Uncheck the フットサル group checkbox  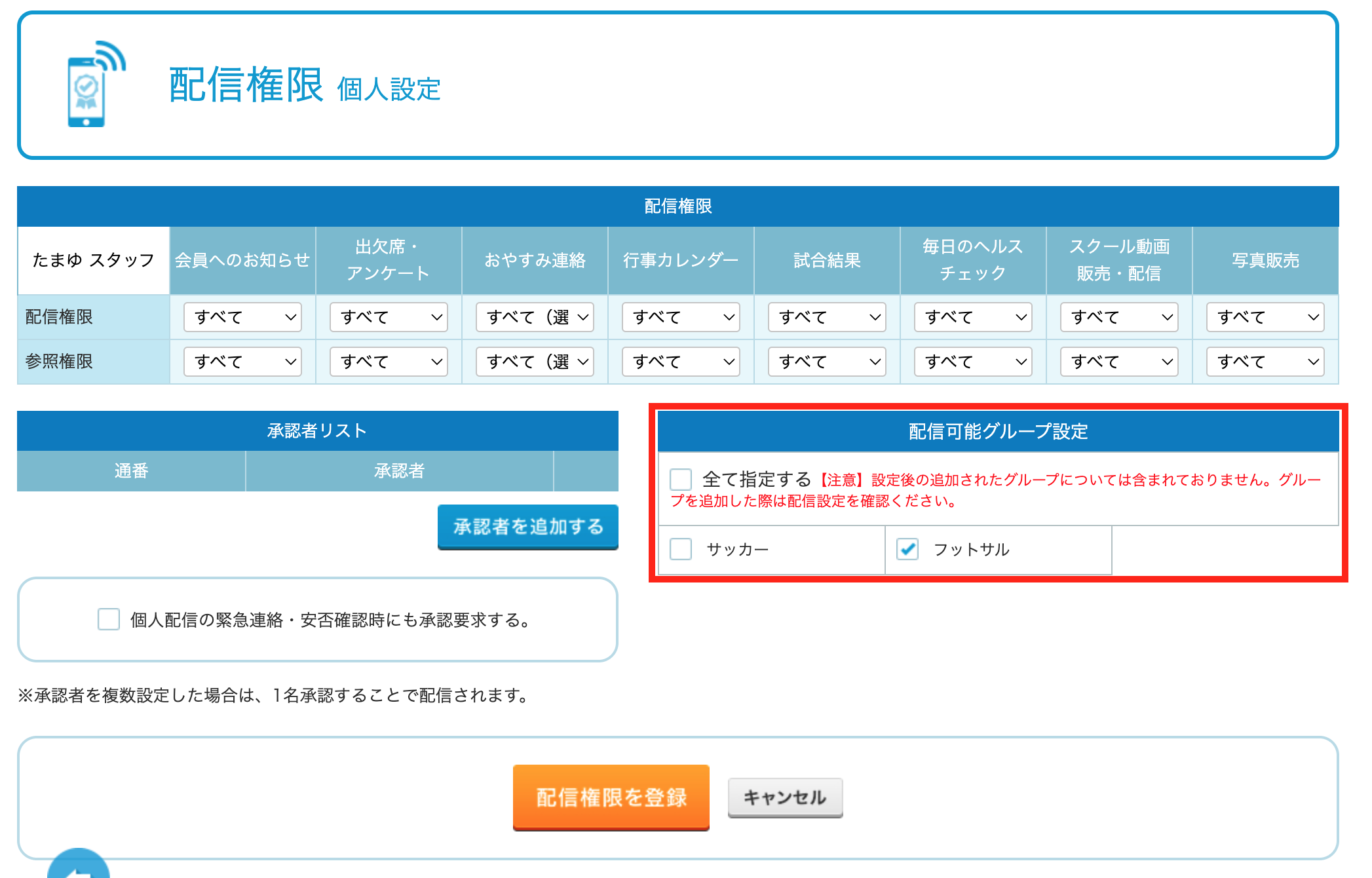(907, 549)
